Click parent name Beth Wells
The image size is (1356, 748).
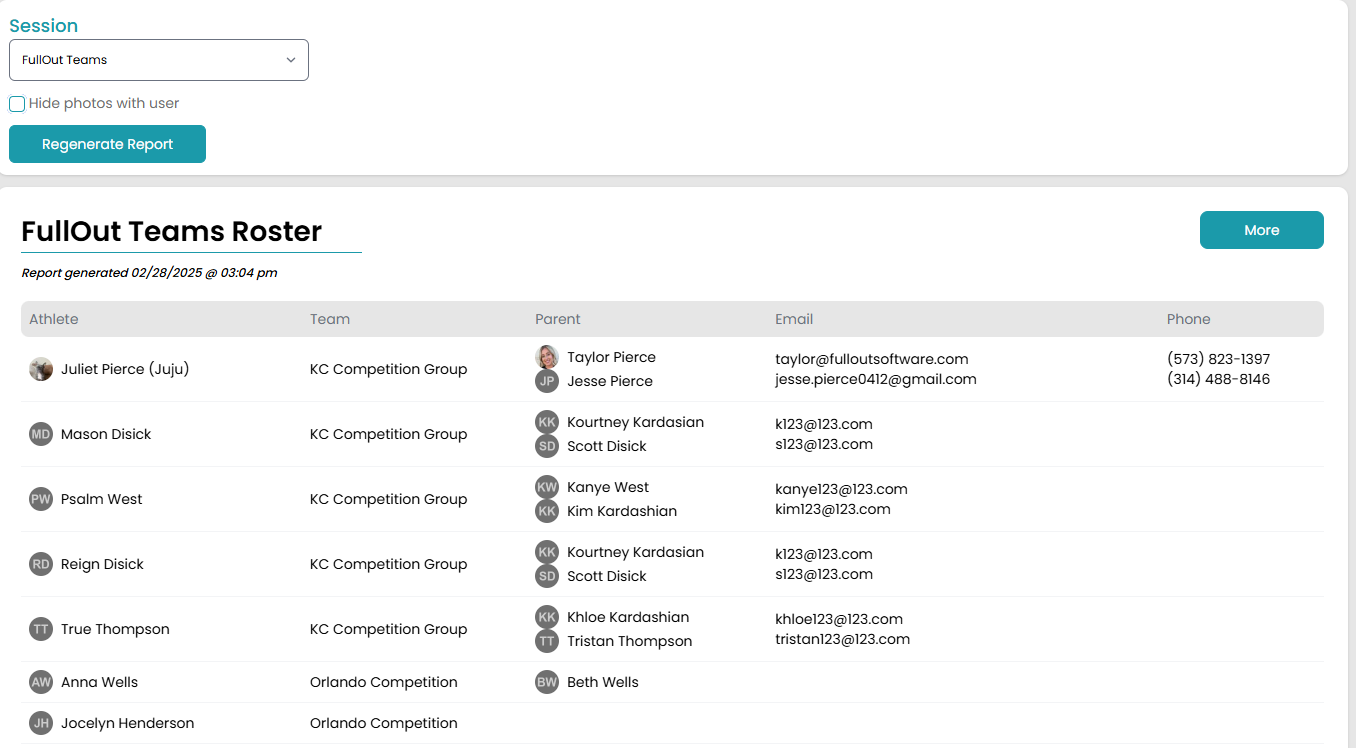click(603, 682)
